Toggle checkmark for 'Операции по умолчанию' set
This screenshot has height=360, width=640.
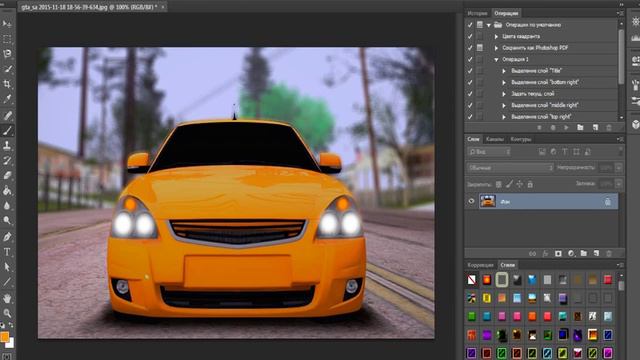pyautogui.click(x=470, y=25)
